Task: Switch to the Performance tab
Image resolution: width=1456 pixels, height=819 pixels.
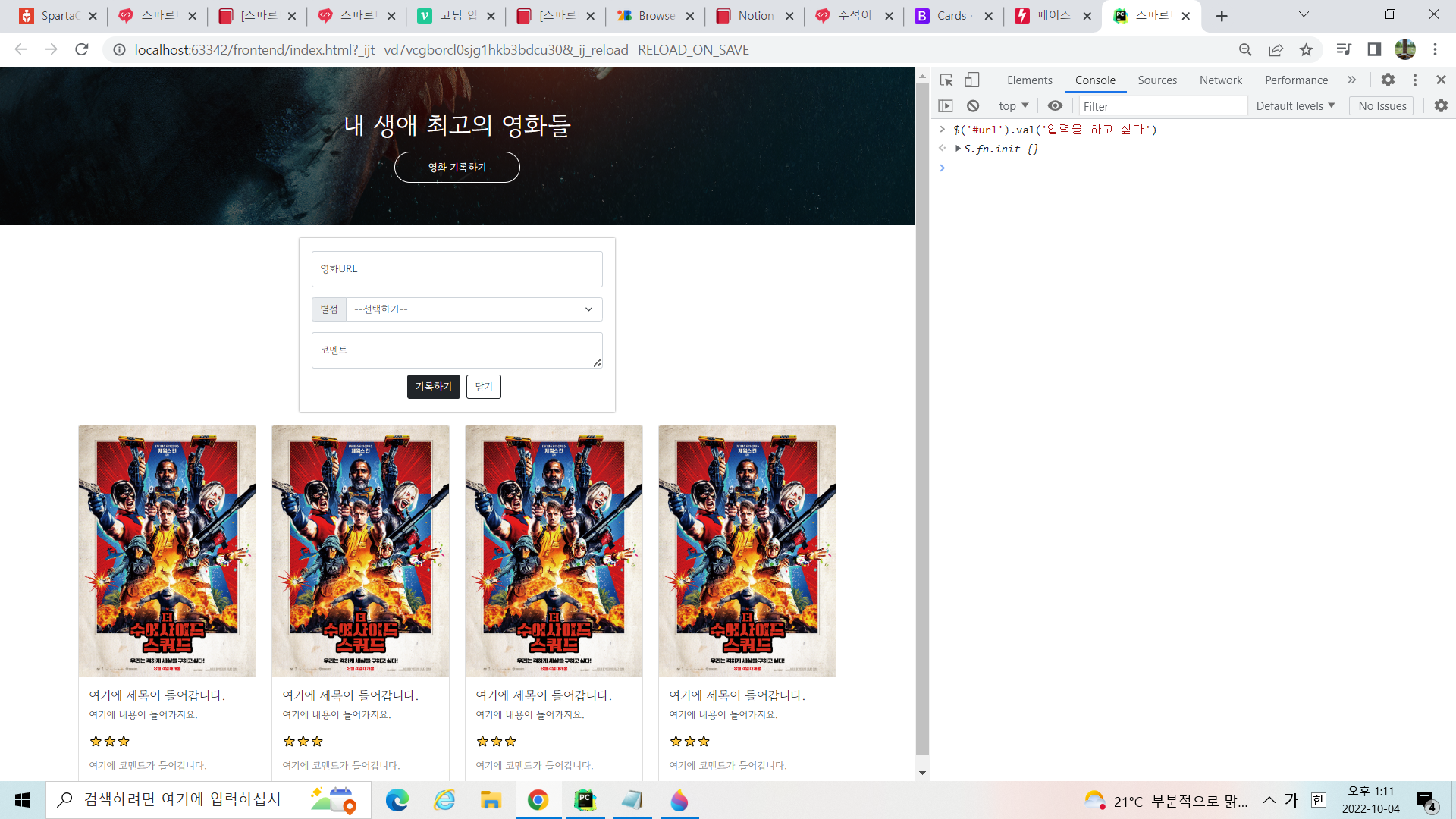Action: pyautogui.click(x=1296, y=80)
